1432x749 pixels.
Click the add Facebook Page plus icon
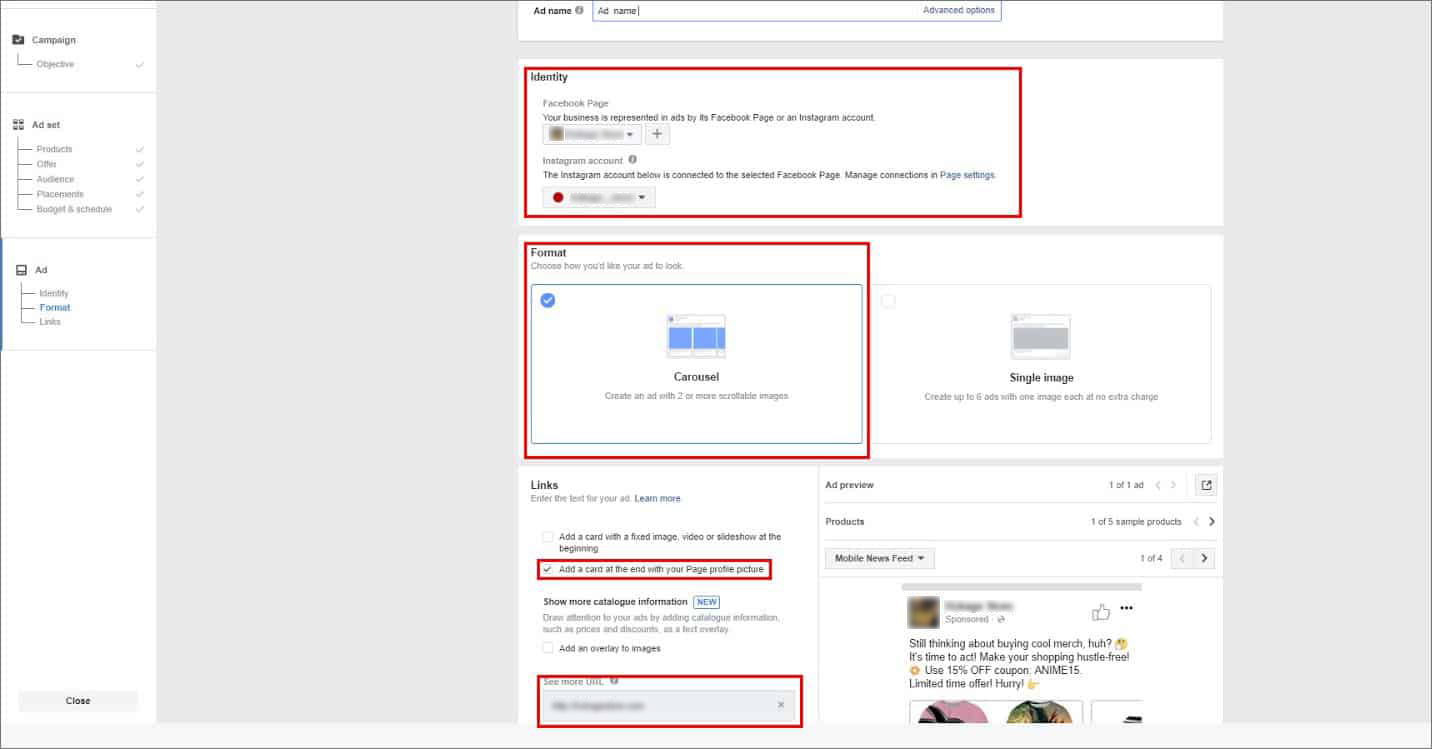657,134
